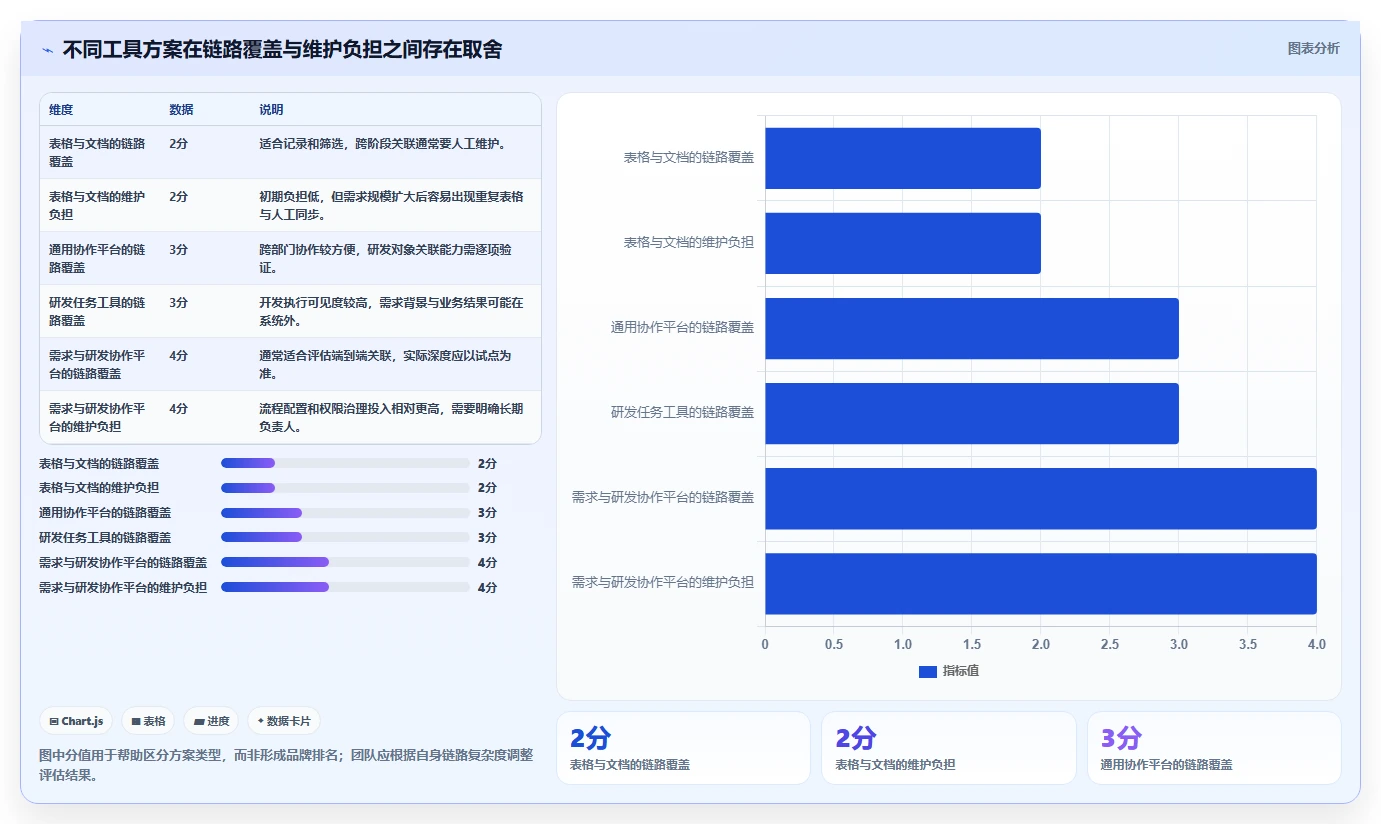Click the 0.5 x-axis tick label
Viewport: 1381px width, 824px height.
click(834, 645)
